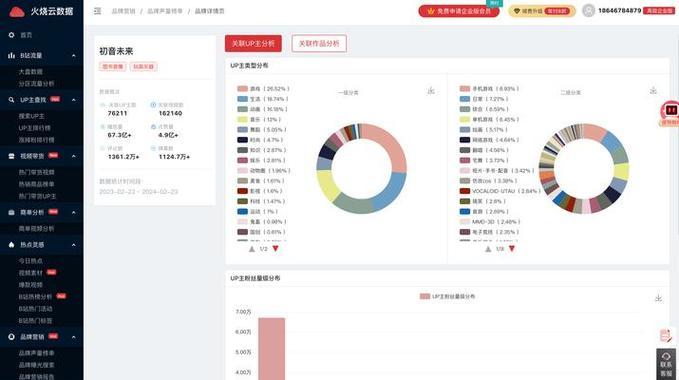Click the diamond icon on upgrade pill
This screenshot has width=679, height=380.
point(517,11)
